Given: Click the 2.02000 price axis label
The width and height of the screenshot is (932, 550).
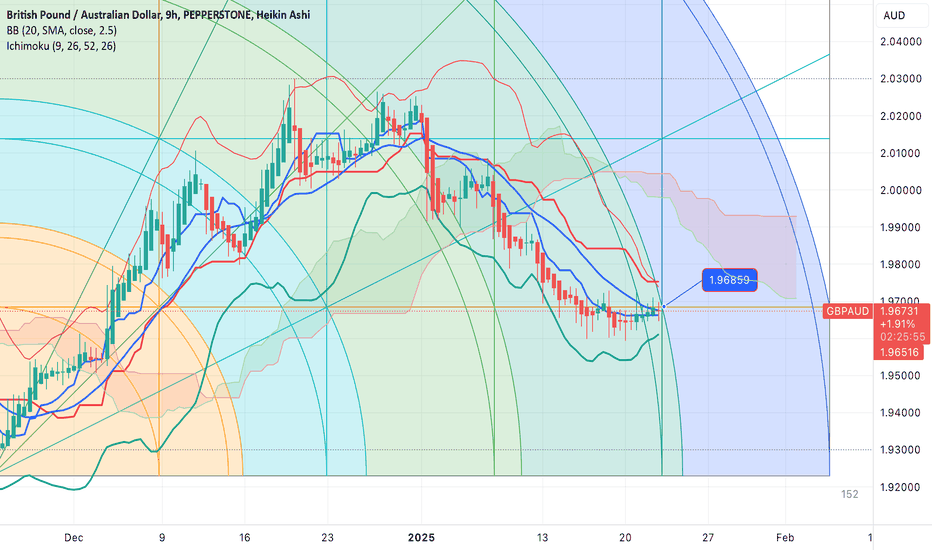Looking at the screenshot, I should click(x=900, y=116).
